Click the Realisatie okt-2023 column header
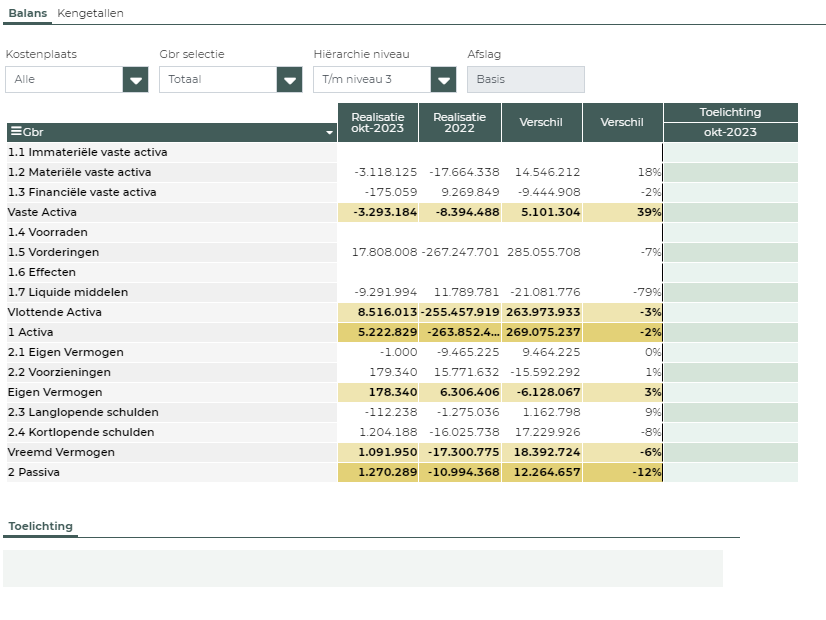Image resolution: width=826 pixels, height=620 pixels. click(x=377, y=122)
